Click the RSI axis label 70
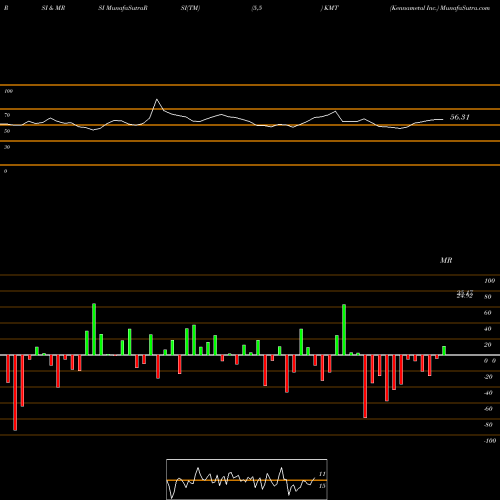The height and width of the screenshot is (500, 500). coord(7,115)
